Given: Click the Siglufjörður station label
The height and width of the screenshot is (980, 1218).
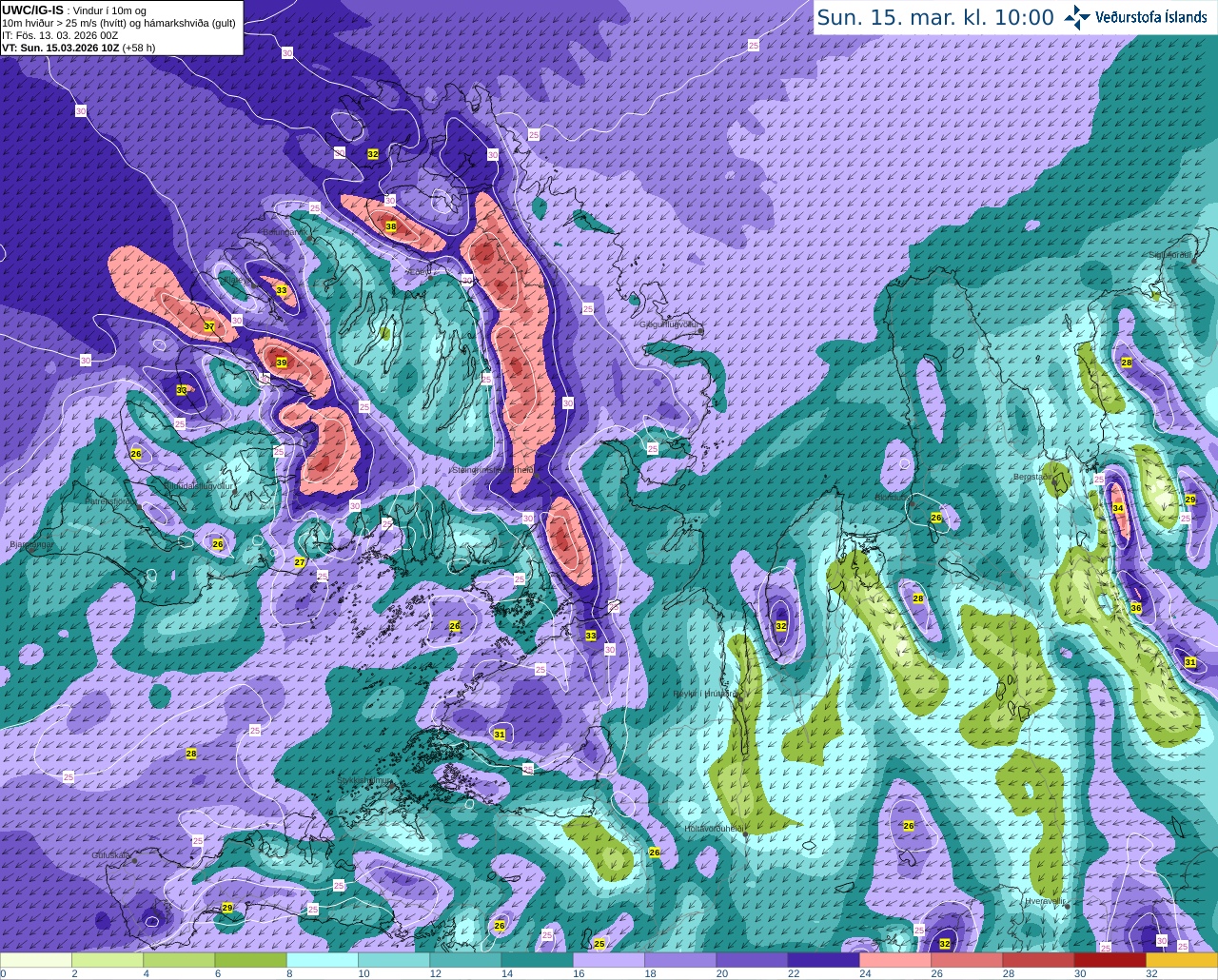Looking at the screenshot, I should (x=1169, y=255).
